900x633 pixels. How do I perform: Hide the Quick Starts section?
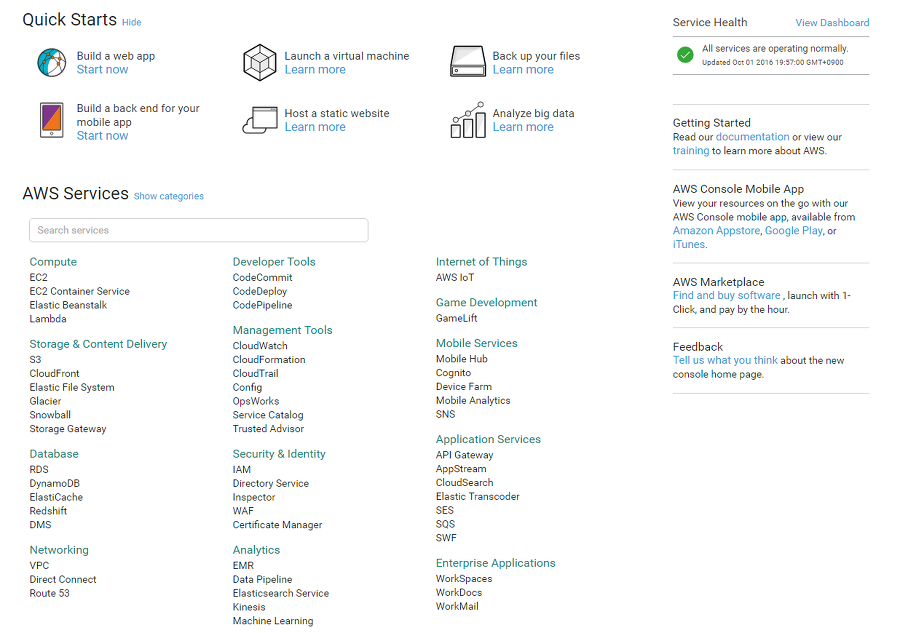pos(131,22)
